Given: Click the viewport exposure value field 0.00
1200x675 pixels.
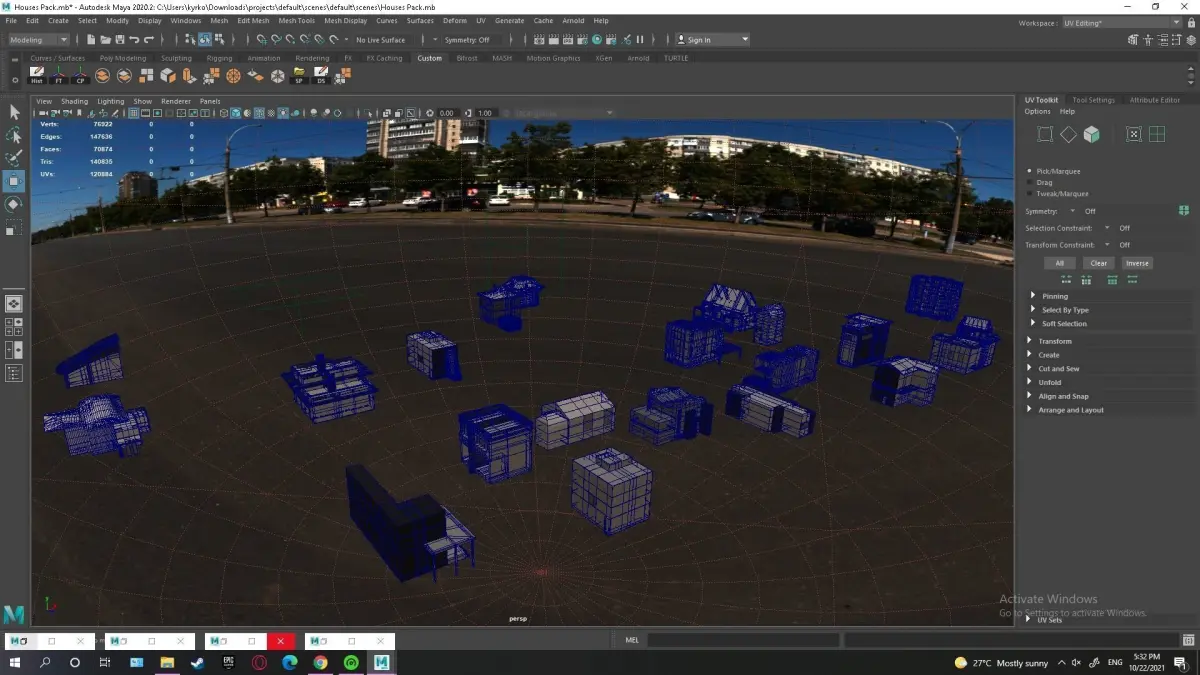Looking at the screenshot, I should 446,113.
